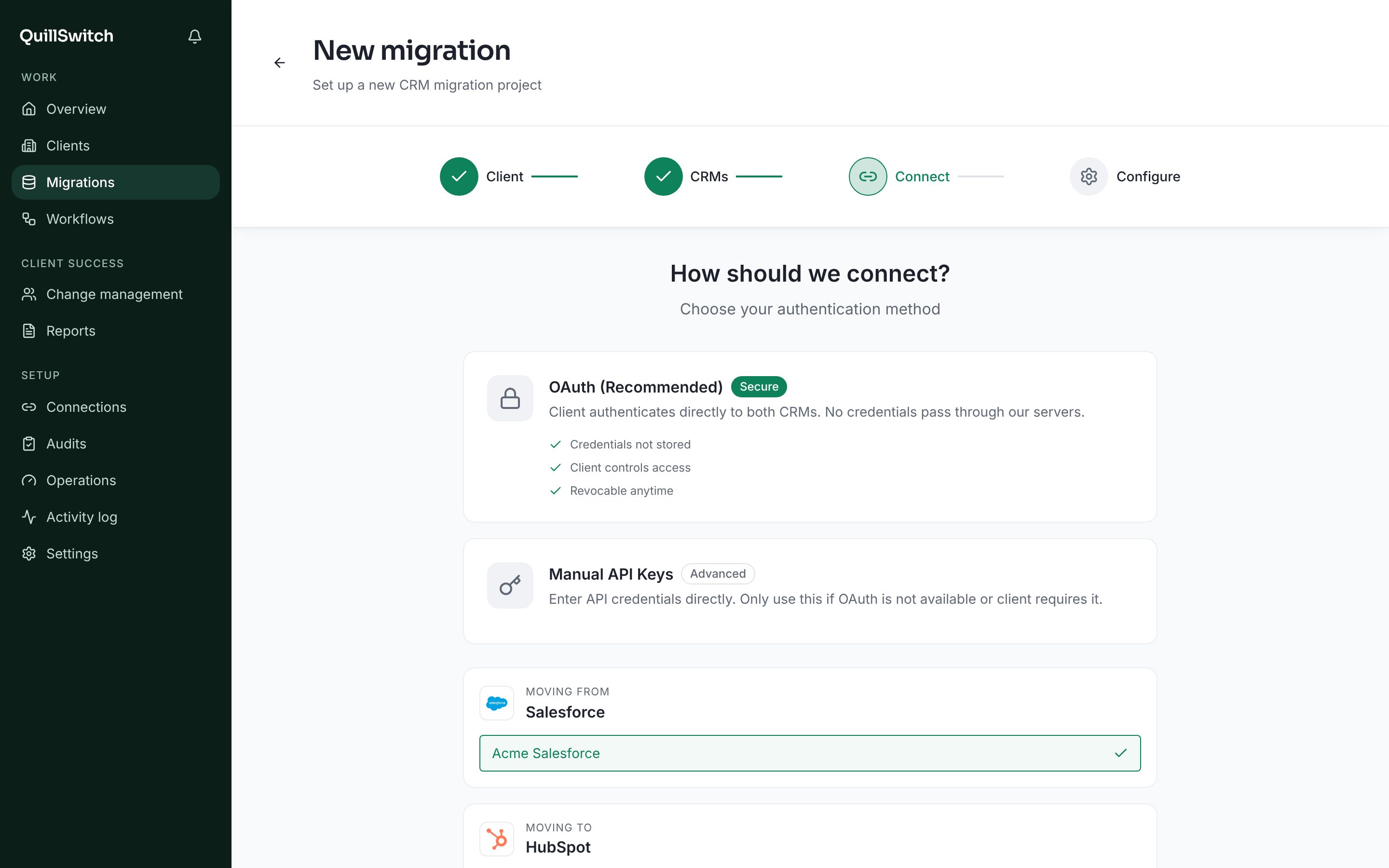Image resolution: width=1389 pixels, height=868 pixels.
Task: Click the 'New migration' title
Action: (411, 51)
